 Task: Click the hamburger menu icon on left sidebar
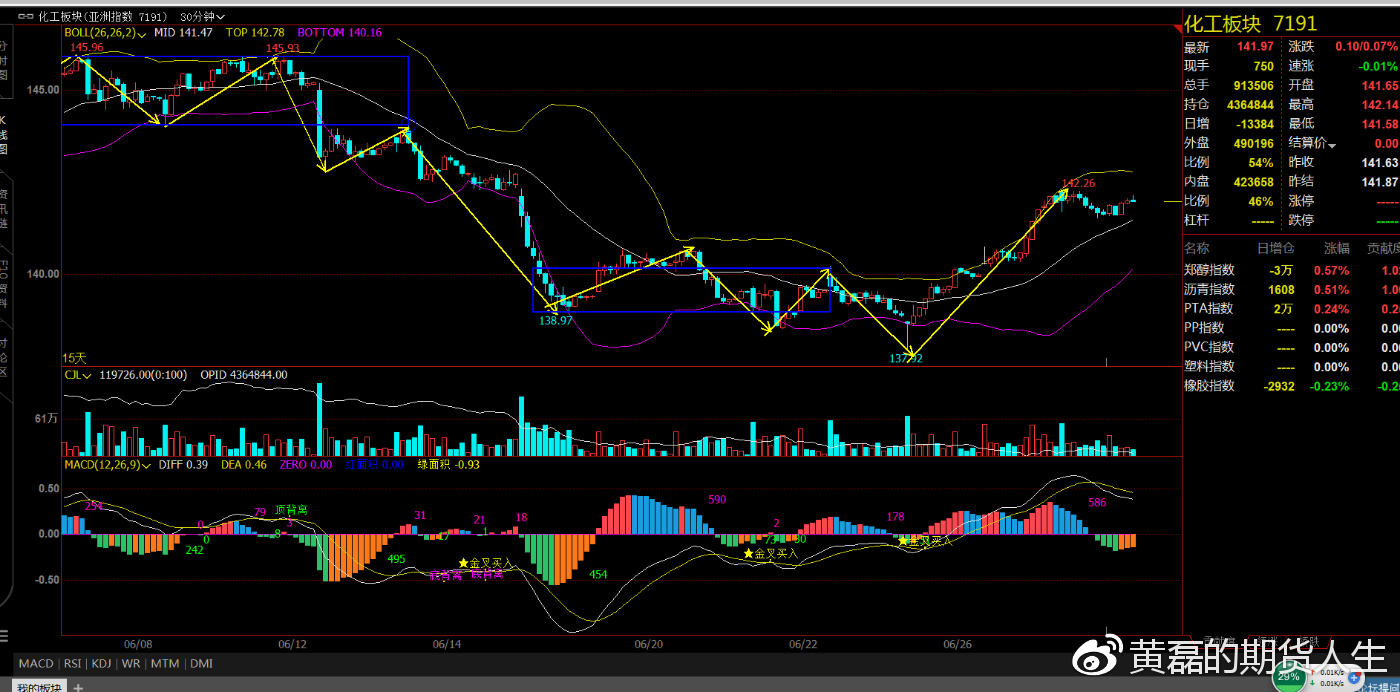(x=4, y=636)
